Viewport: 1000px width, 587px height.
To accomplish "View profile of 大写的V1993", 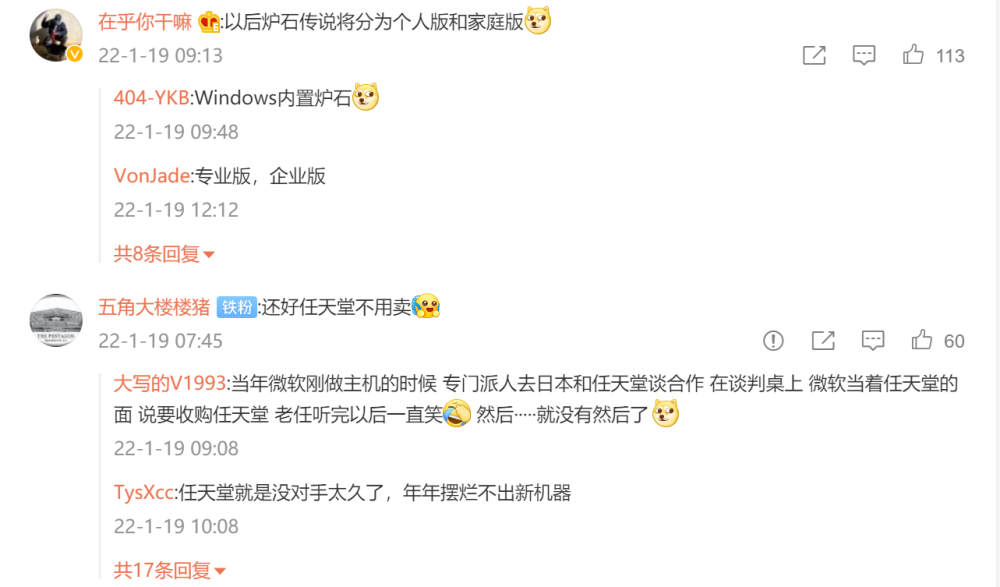I will [x=170, y=383].
